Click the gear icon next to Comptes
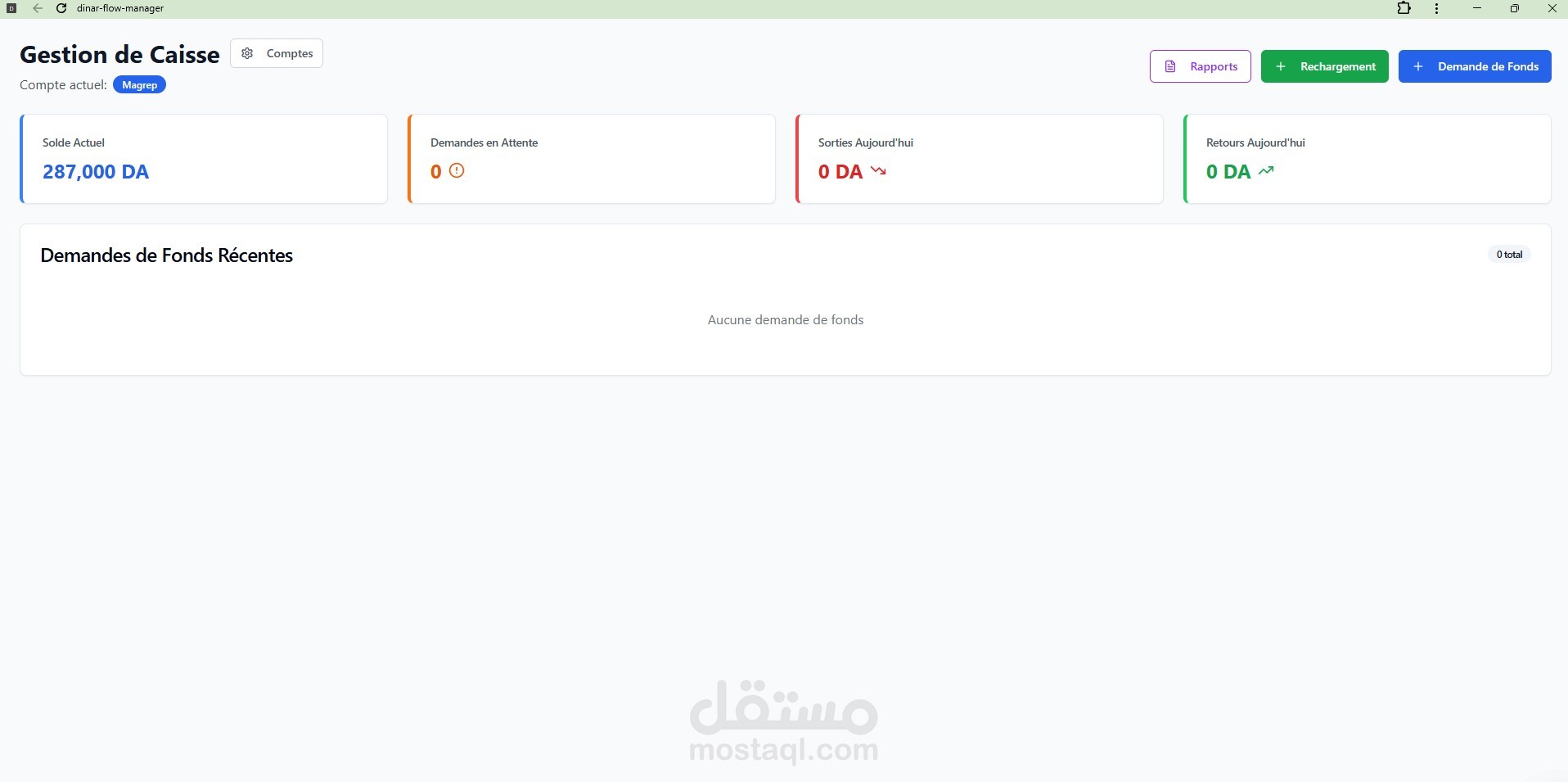1568x782 pixels. pyautogui.click(x=247, y=53)
